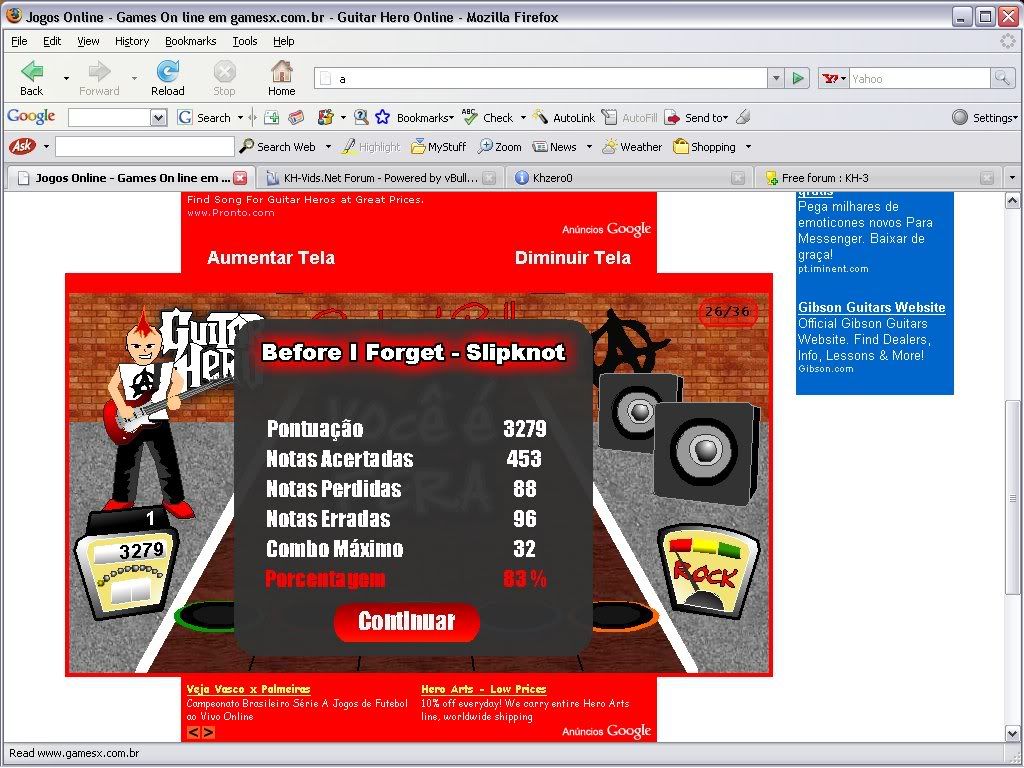The image size is (1024, 768).
Task: Switch to the Khzero0 tab
Action: (x=629, y=178)
